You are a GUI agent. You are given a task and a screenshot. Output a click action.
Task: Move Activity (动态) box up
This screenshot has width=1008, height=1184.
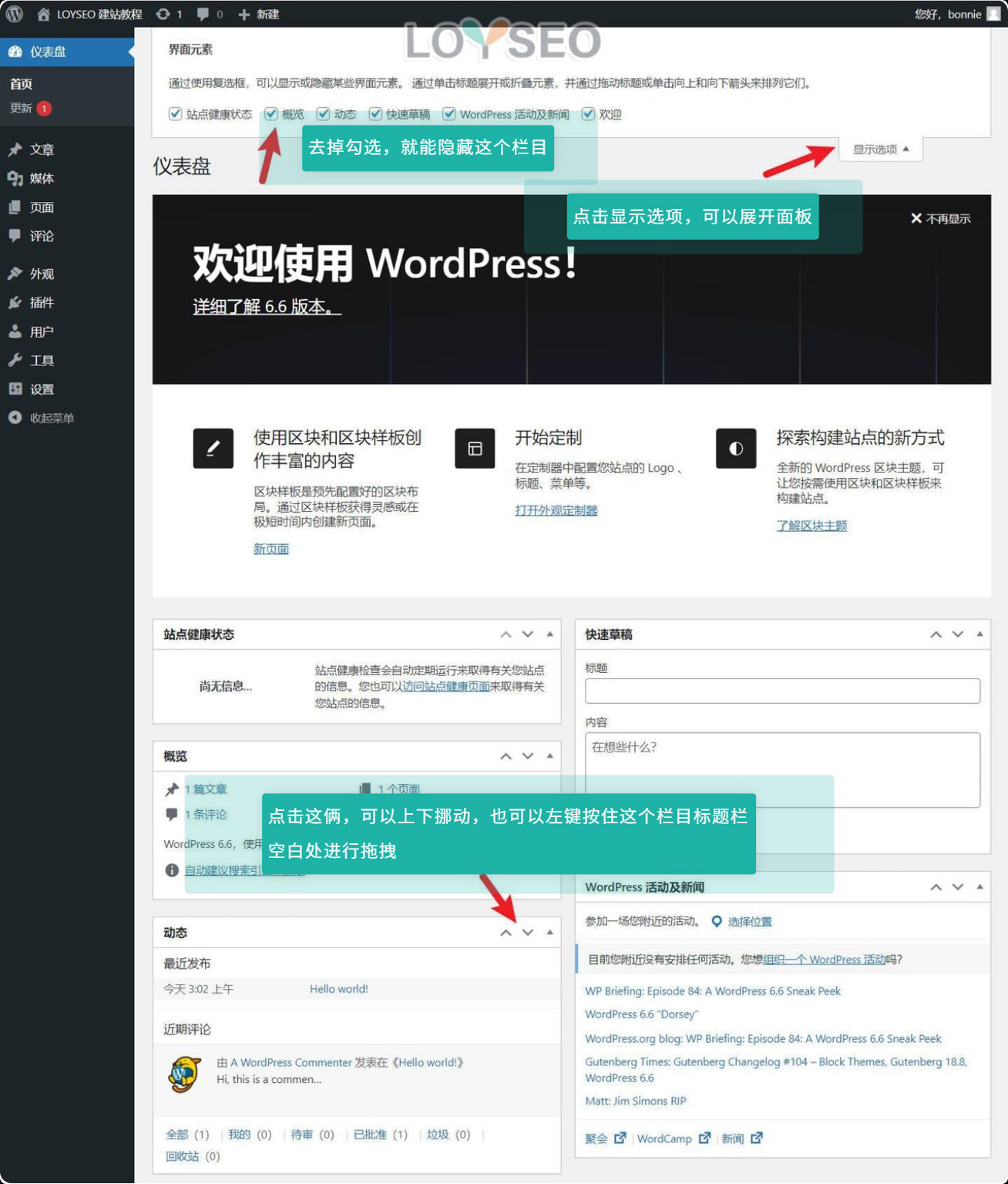[x=506, y=933]
